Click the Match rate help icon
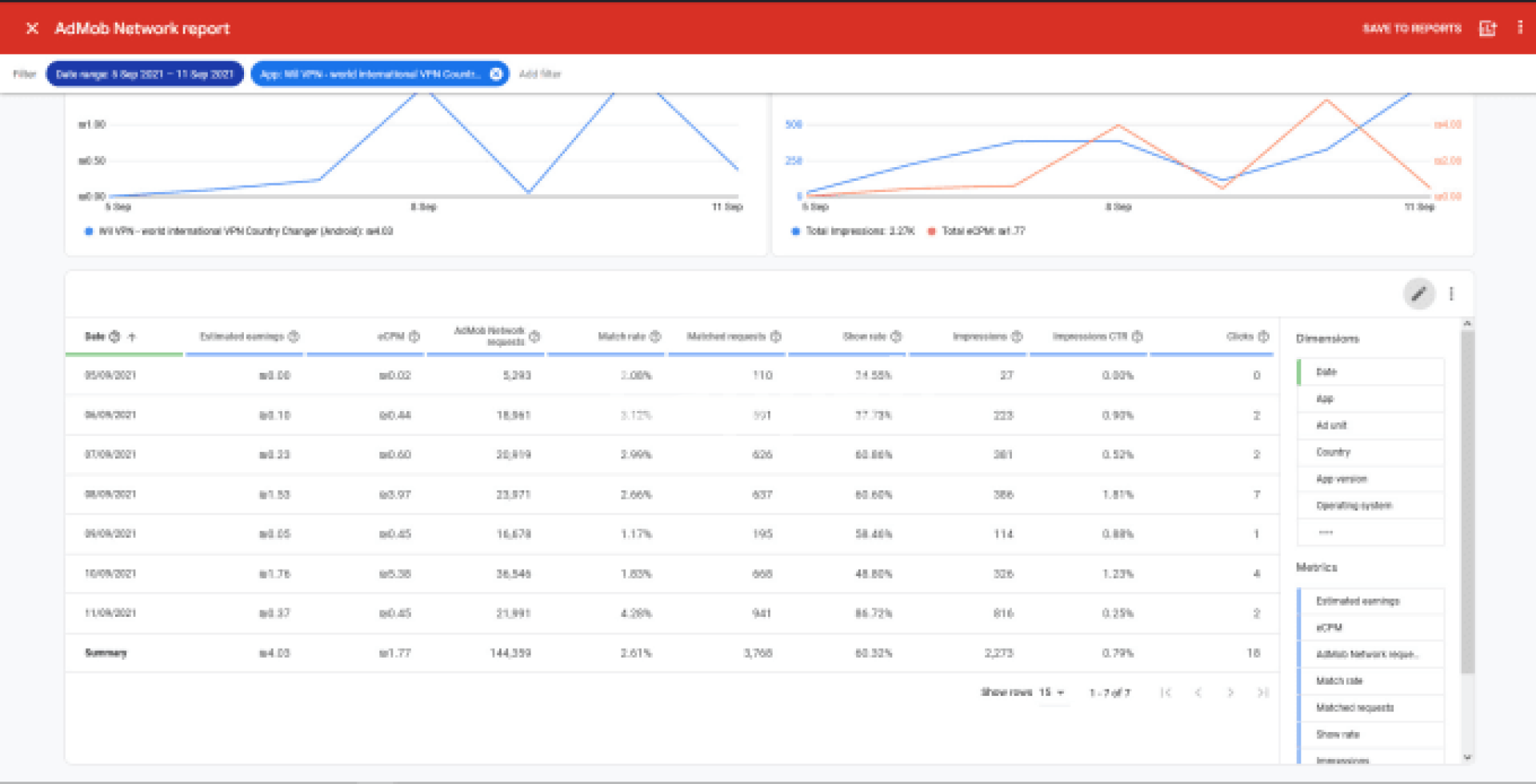 (x=655, y=337)
